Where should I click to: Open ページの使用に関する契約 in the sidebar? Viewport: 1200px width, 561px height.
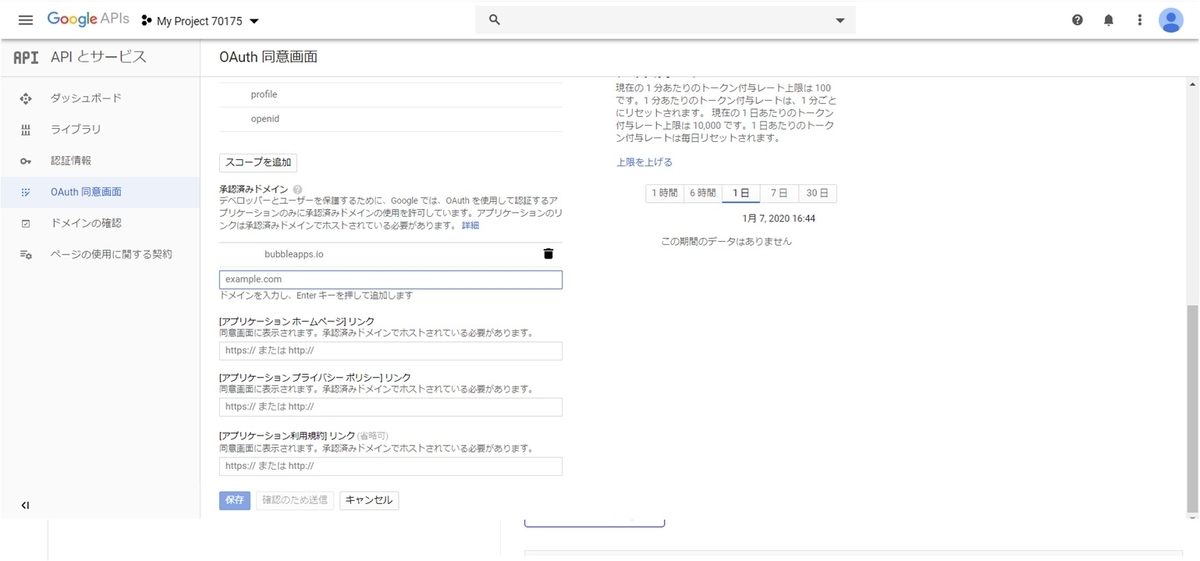click(100, 254)
